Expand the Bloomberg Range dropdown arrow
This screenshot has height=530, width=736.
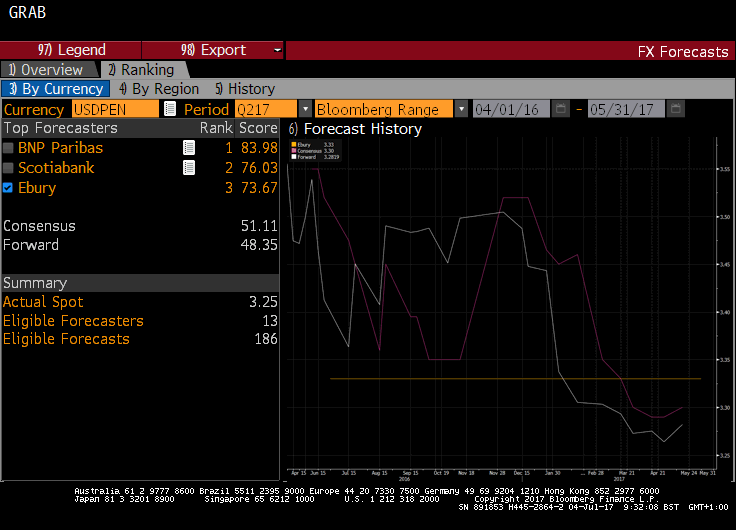click(x=461, y=109)
